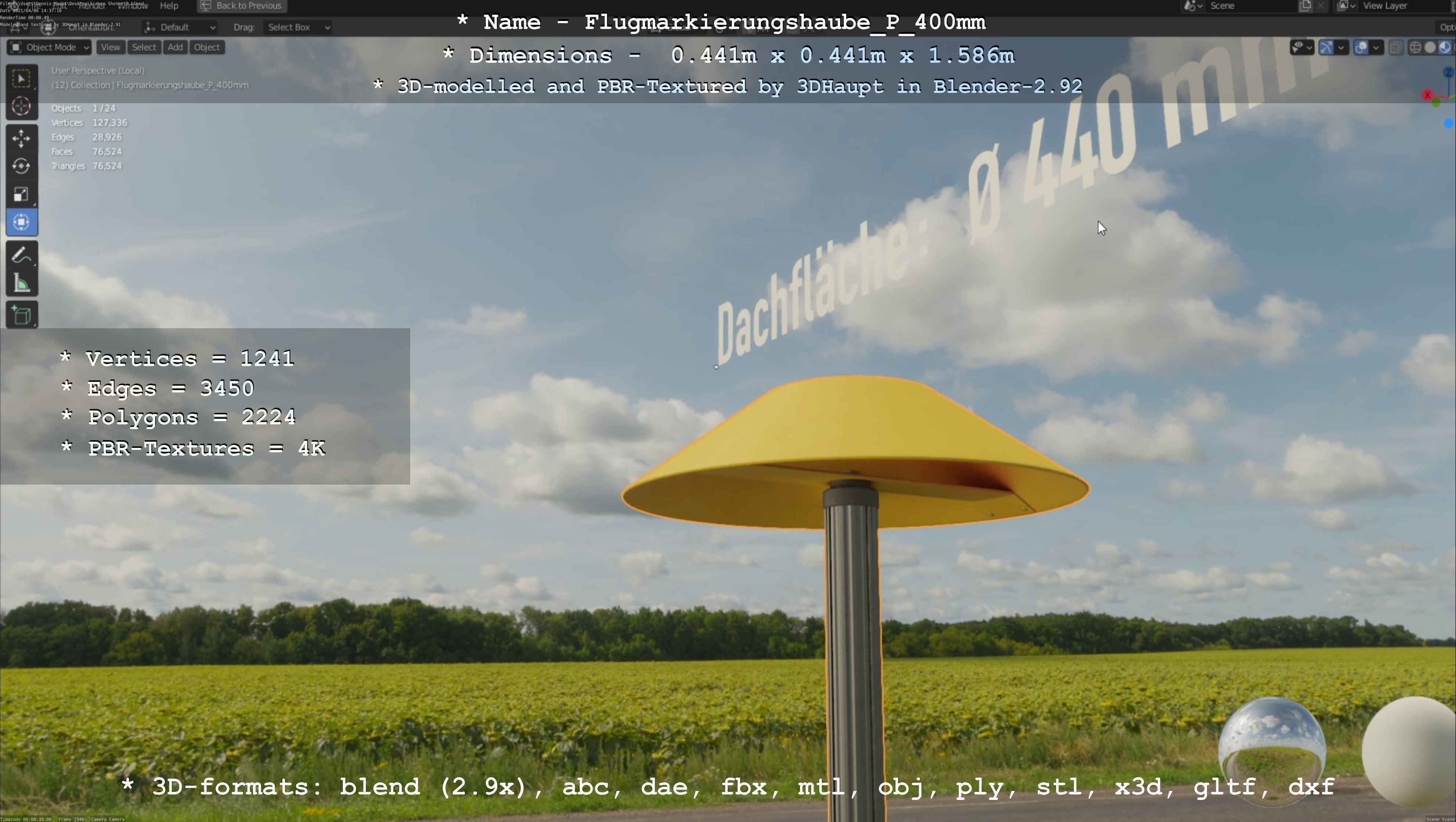Click the 'Drag:' label in header
The image size is (1456, 822).
(x=244, y=27)
